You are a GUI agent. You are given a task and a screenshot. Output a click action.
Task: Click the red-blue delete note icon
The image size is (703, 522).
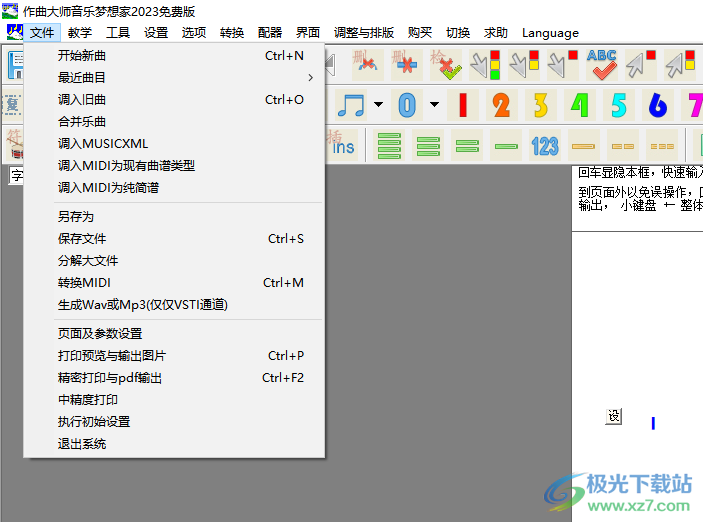coord(368,65)
